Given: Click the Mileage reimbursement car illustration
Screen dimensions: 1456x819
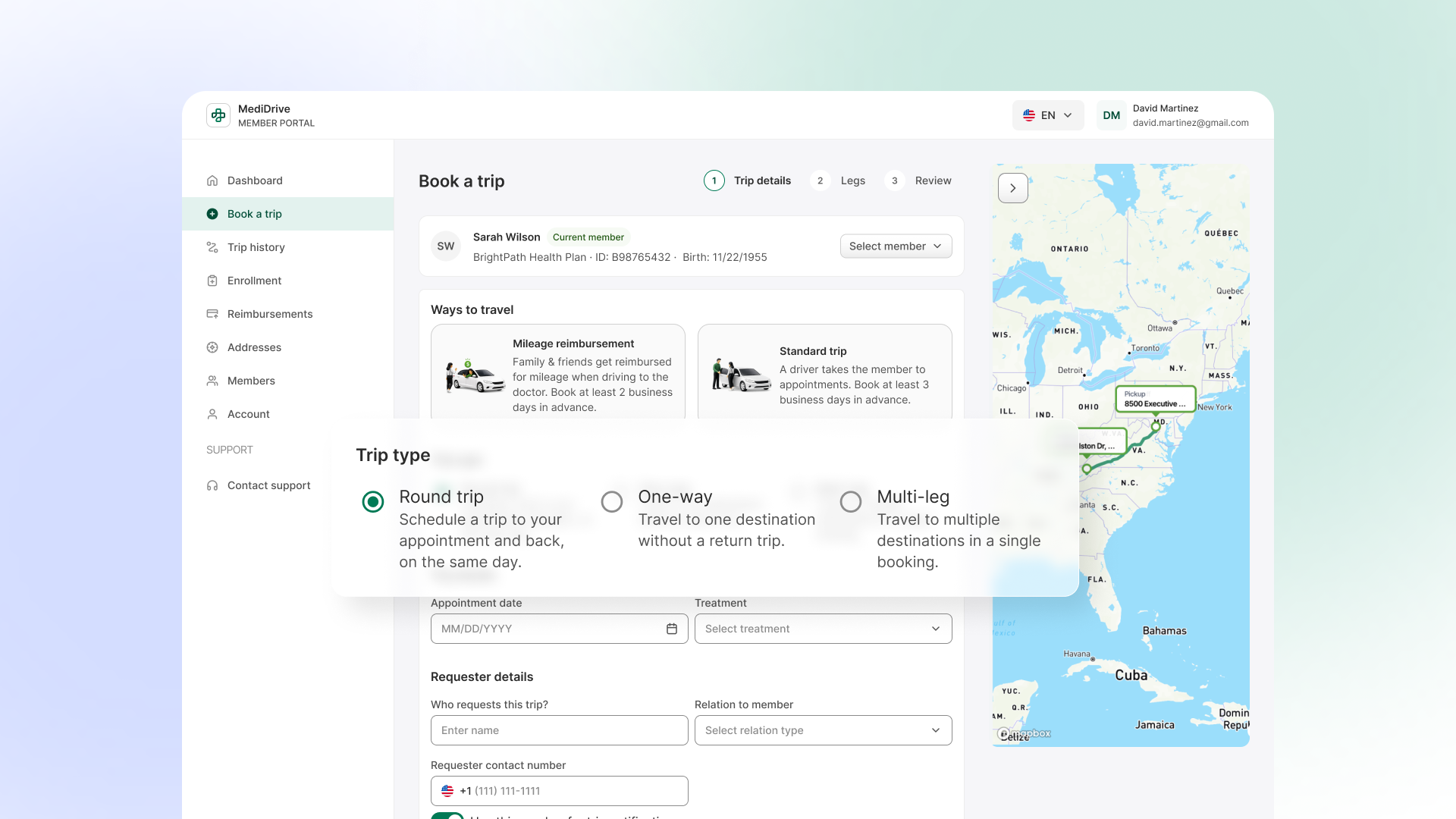Looking at the screenshot, I should coord(475,375).
